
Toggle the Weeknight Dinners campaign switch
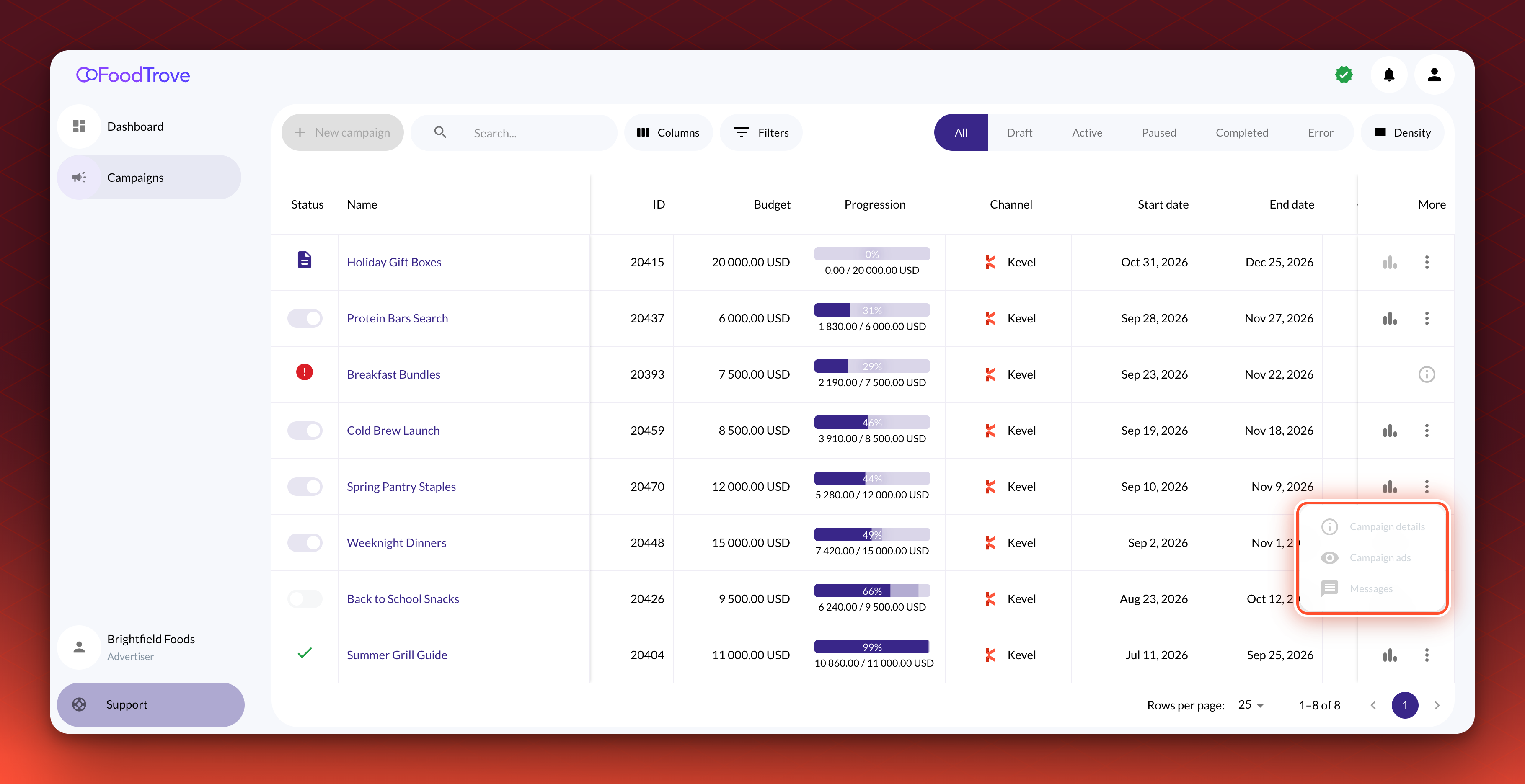tap(304, 543)
